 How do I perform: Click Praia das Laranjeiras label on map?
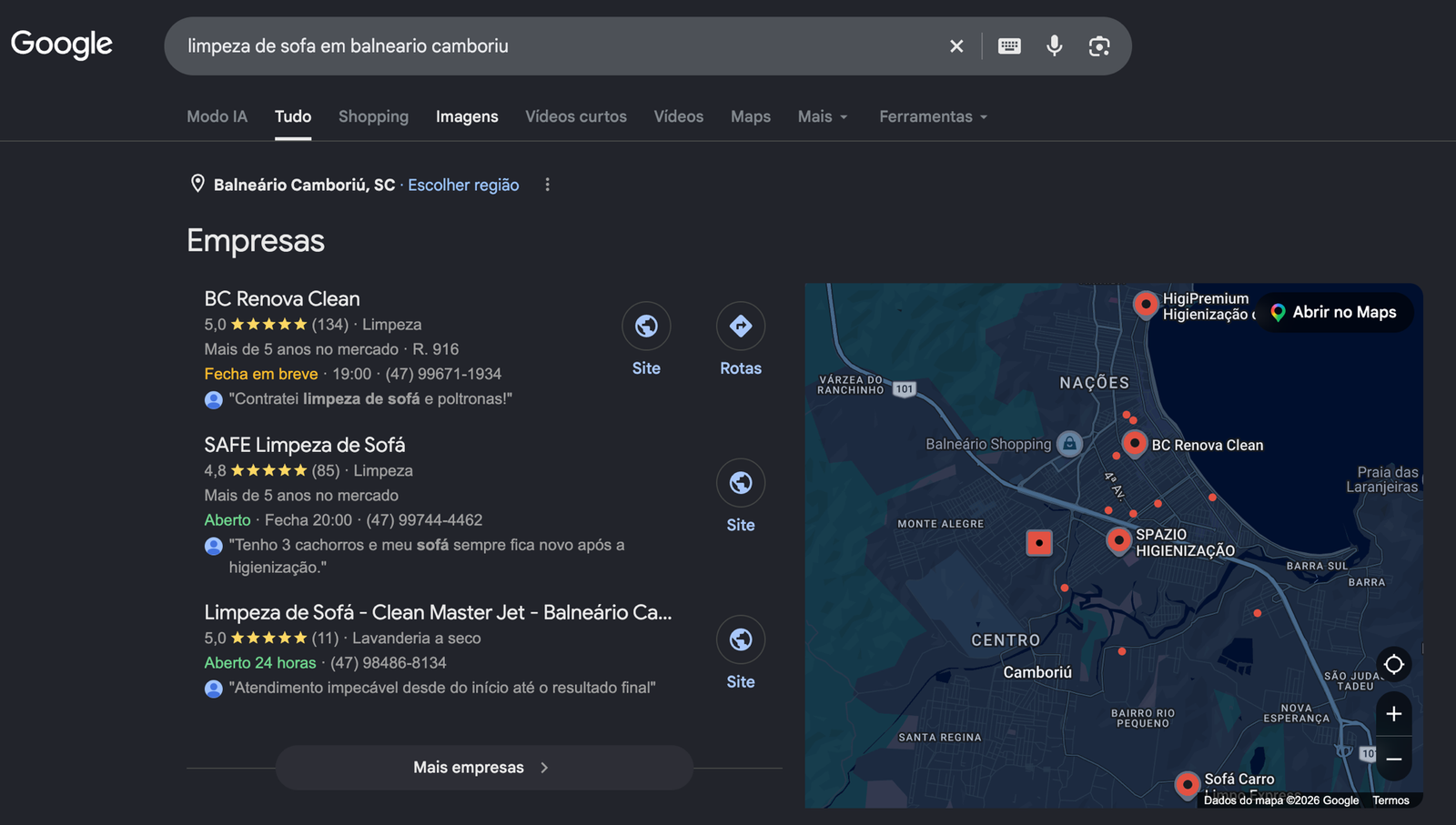click(x=1383, y=479)
